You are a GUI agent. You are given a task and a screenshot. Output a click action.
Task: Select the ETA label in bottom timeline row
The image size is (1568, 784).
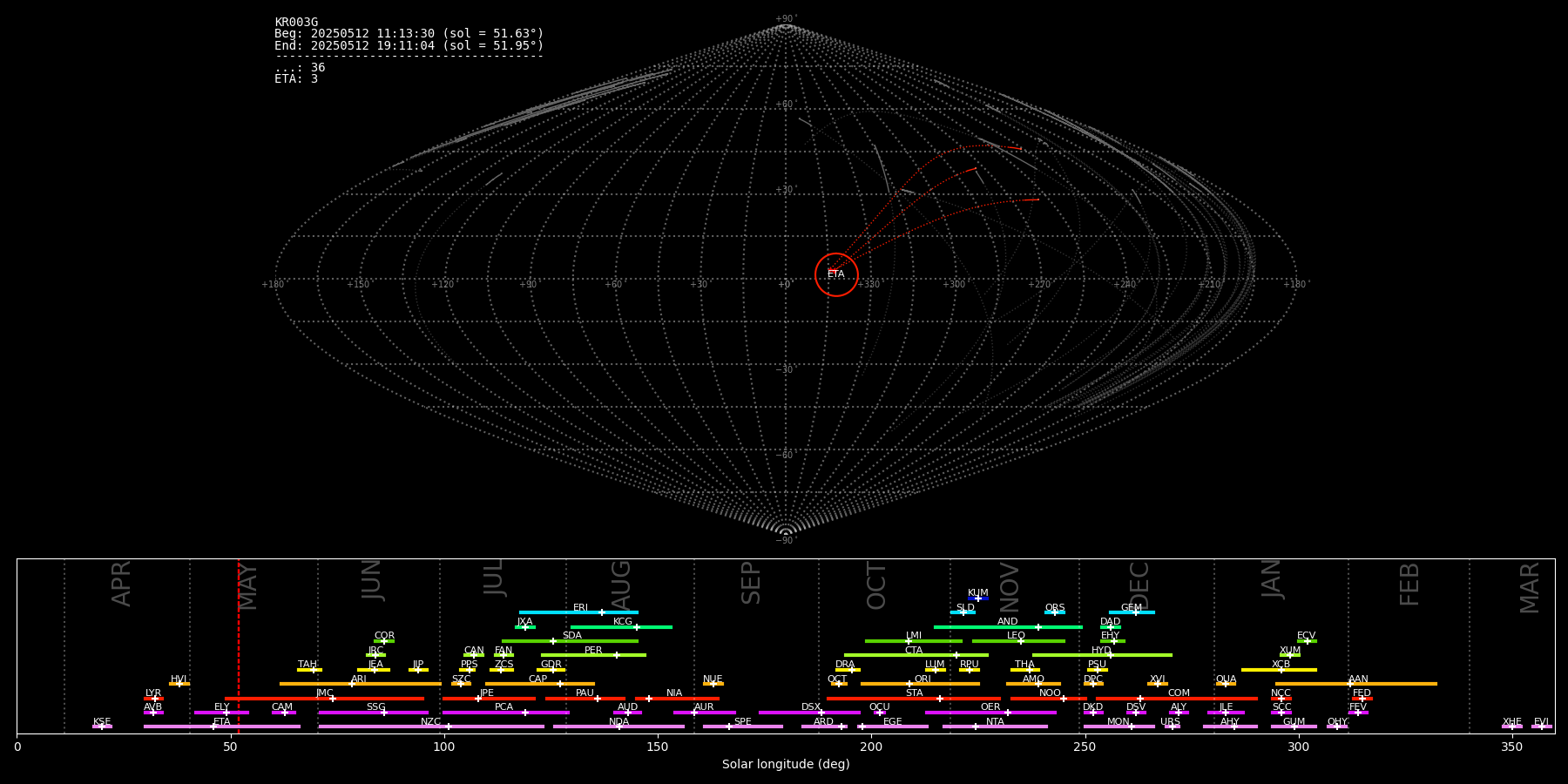coord(222,722)
